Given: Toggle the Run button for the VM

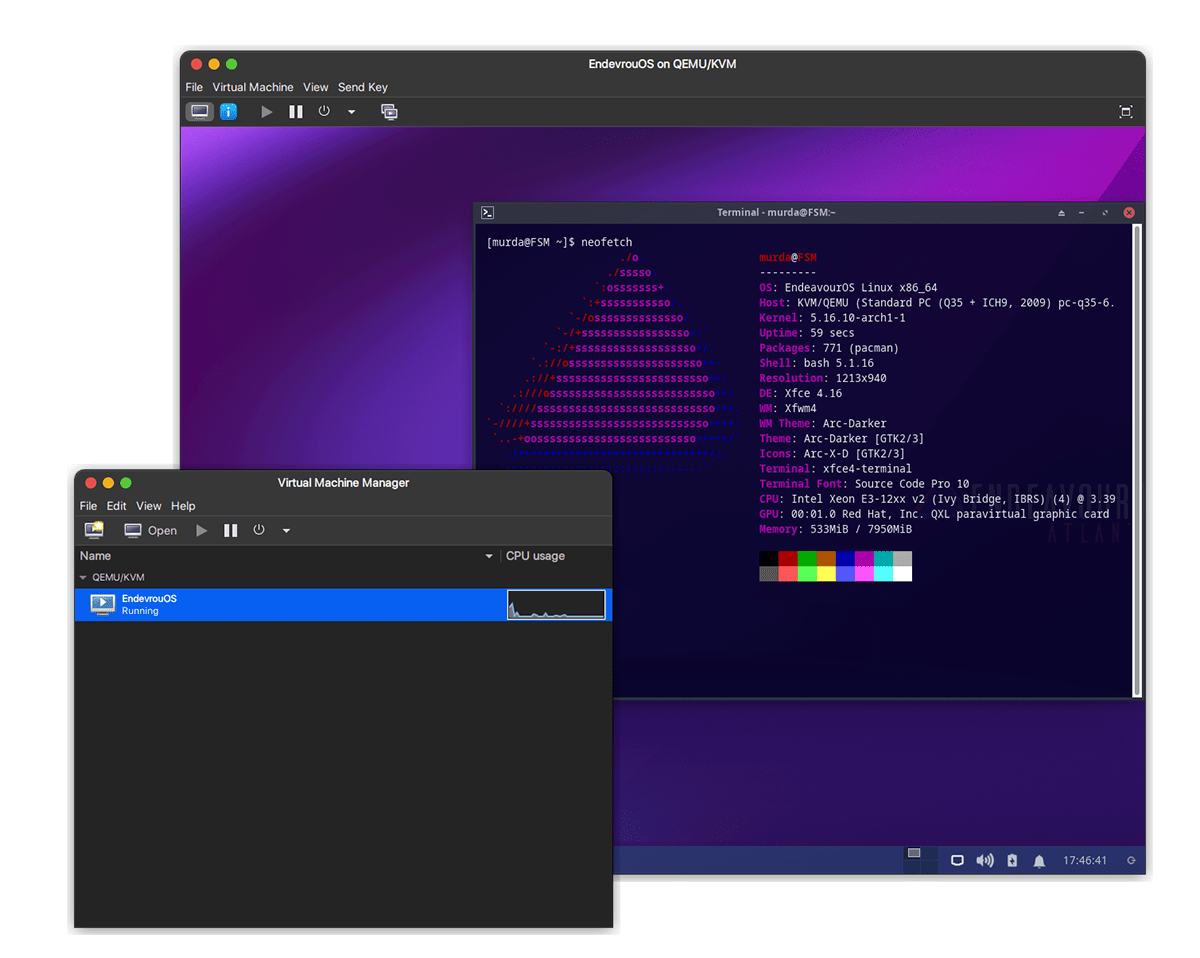Looking at the screenshot, I should (201, 530).
